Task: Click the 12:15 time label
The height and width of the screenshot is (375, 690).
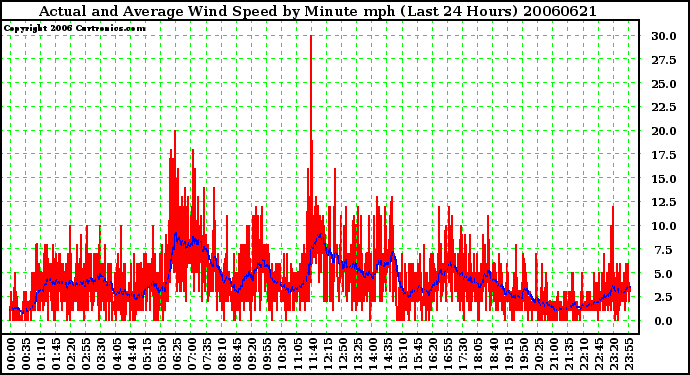Action: [327, 354]
